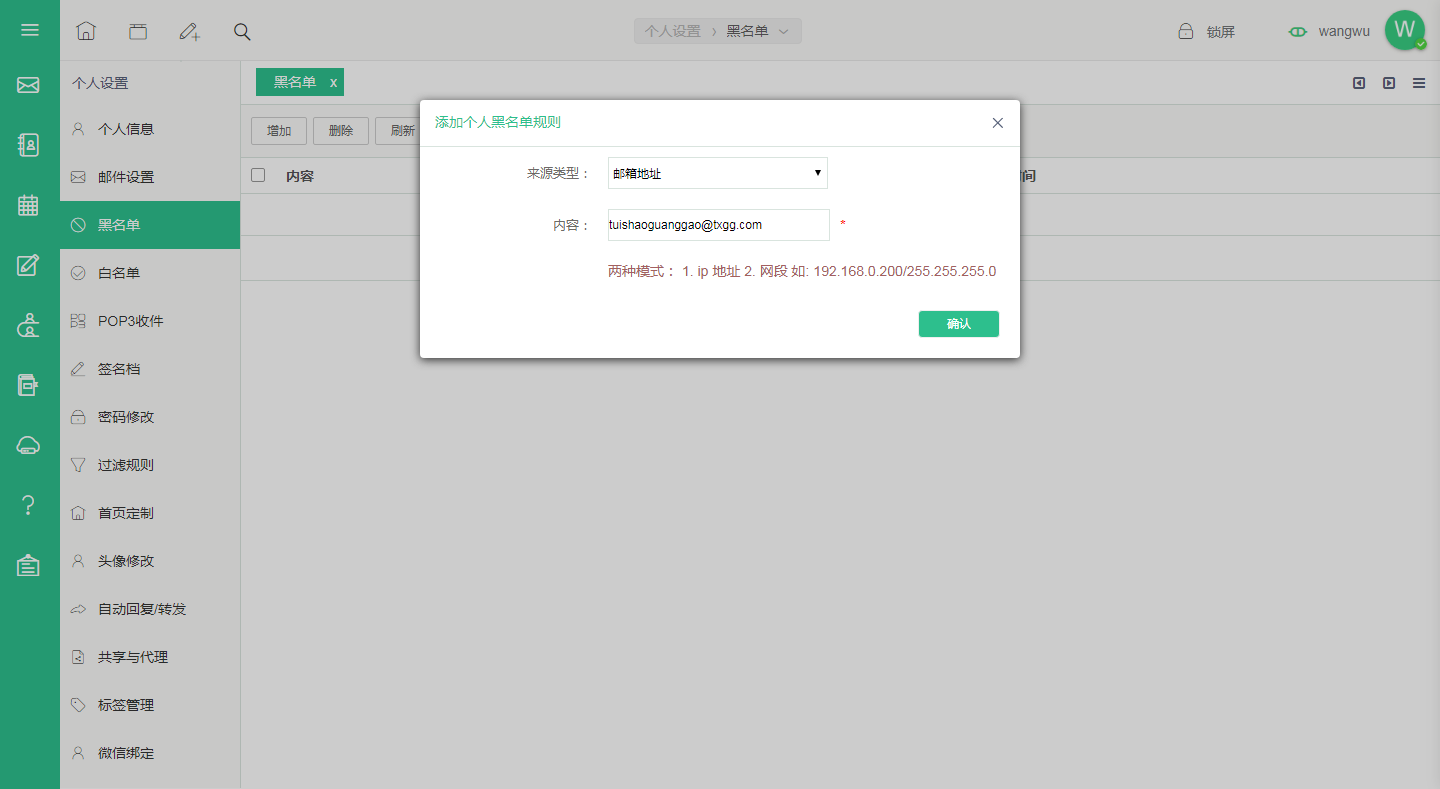Close the 黑名单 tab with x
This screenshot has height=789, width=1440.
334,82
